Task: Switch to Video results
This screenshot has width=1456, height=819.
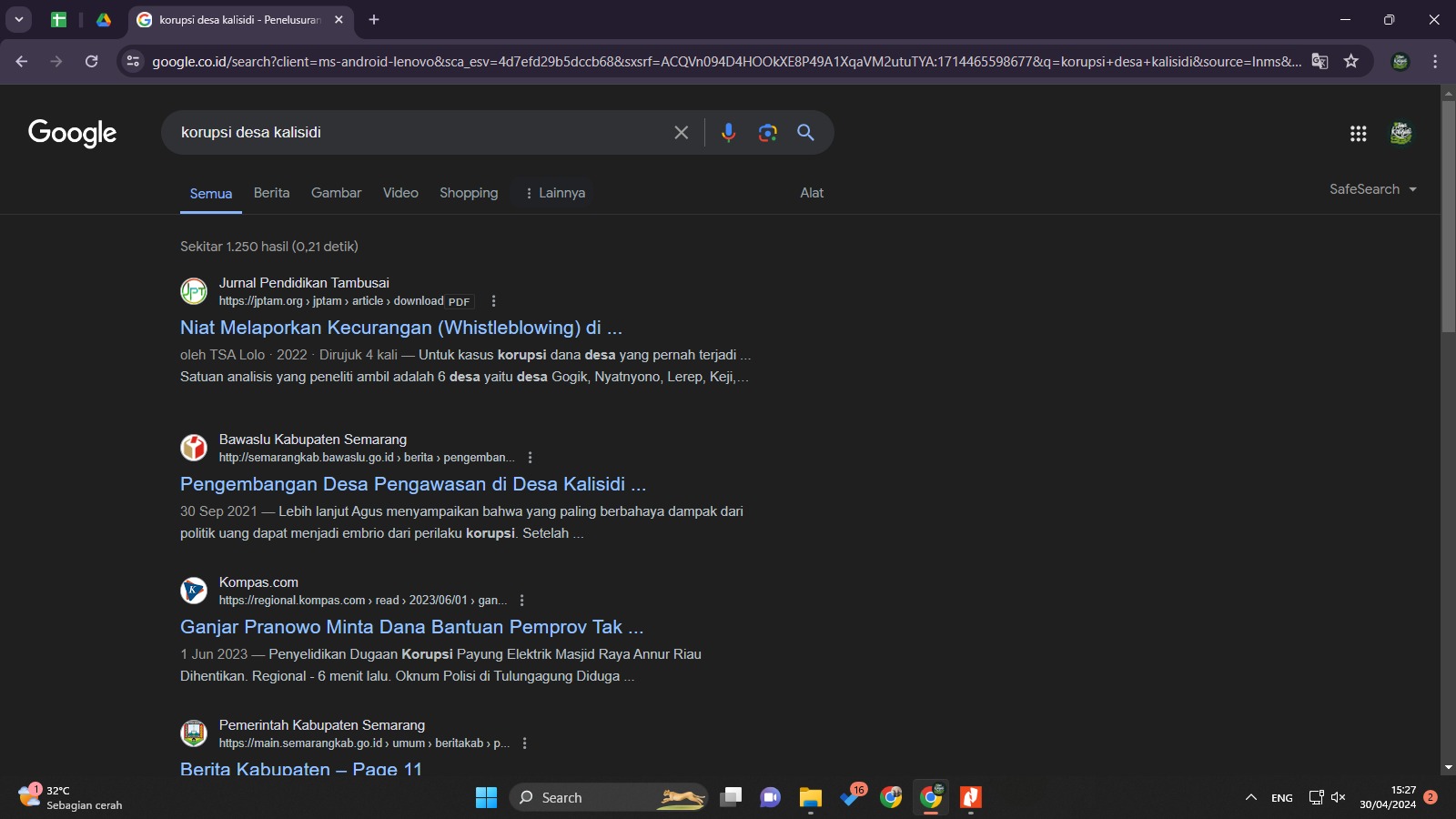Action: [400, 193]
